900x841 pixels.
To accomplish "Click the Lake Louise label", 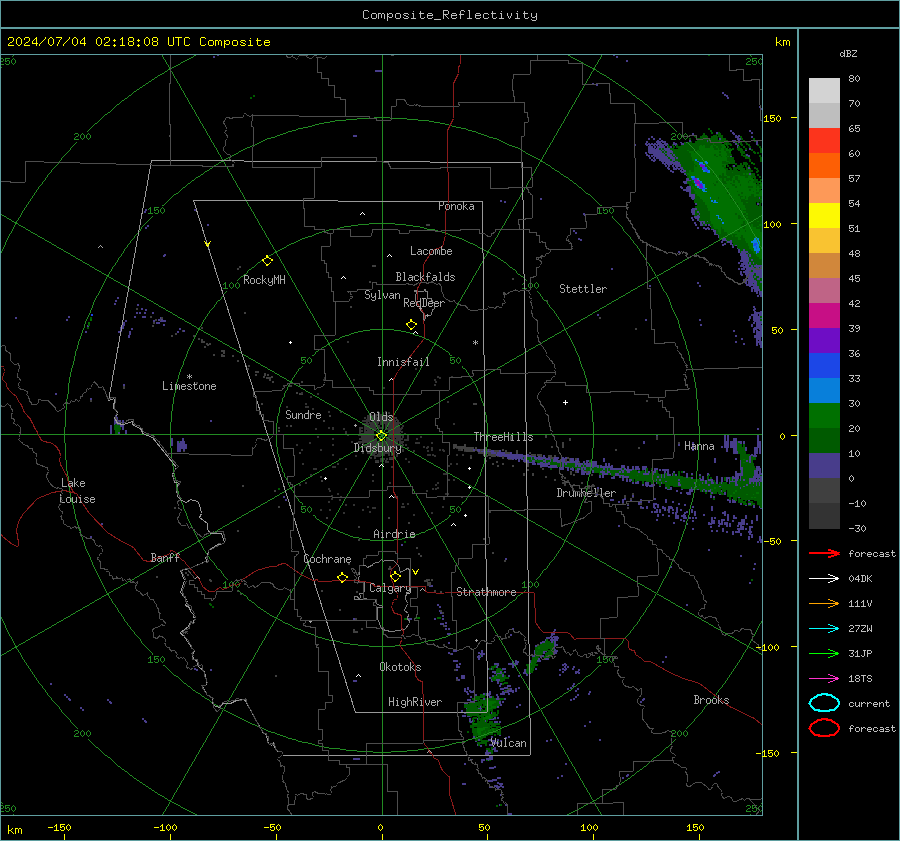I will [x=77, y=491].
